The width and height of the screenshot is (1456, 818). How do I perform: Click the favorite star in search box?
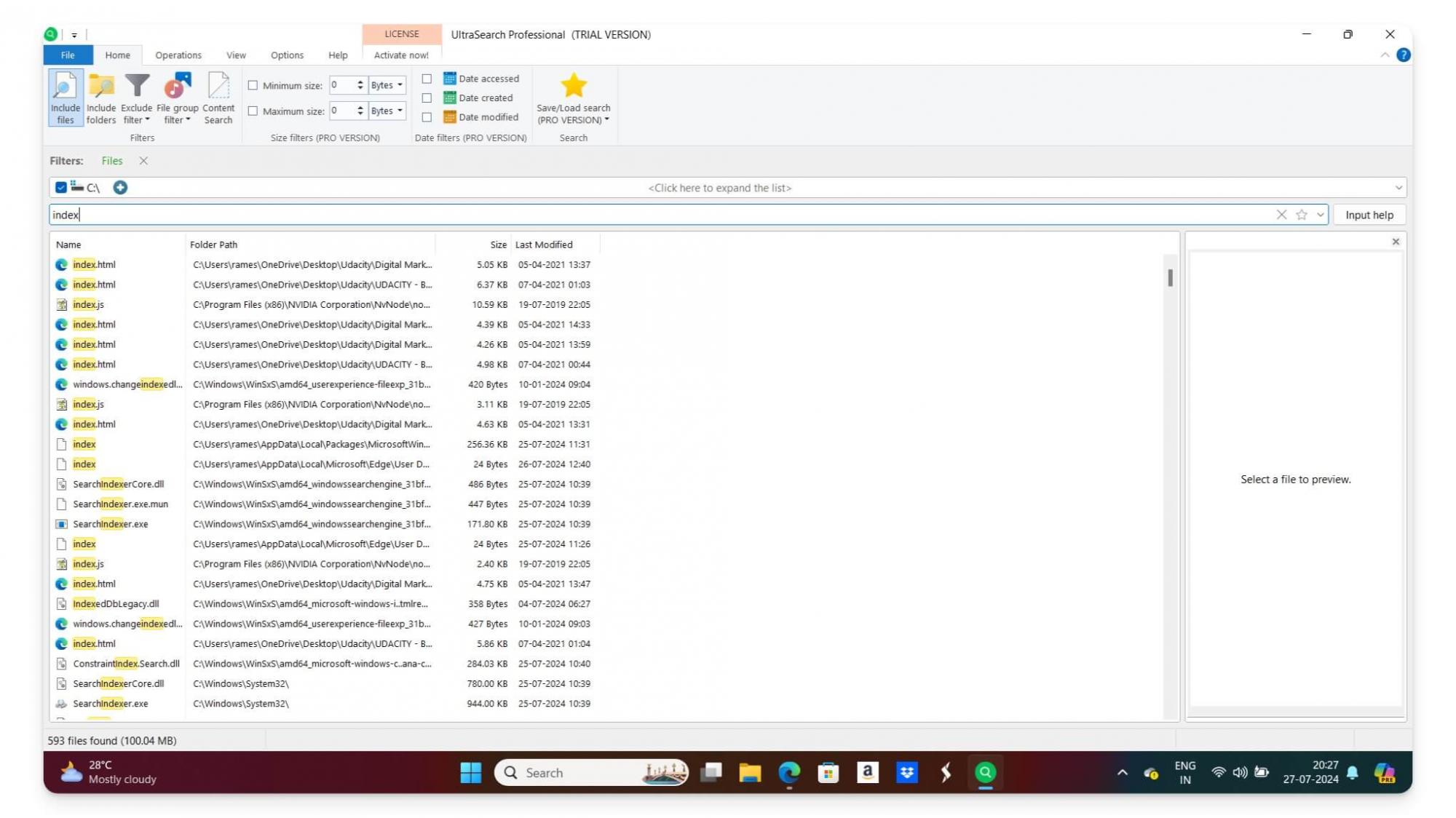(1302, 215)
